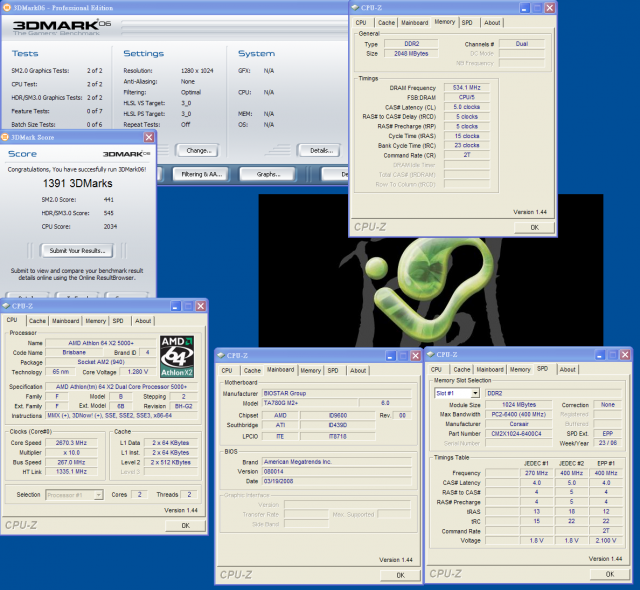
Task: Minimize the CPU-Z CPU tab window
Action: 176,306
